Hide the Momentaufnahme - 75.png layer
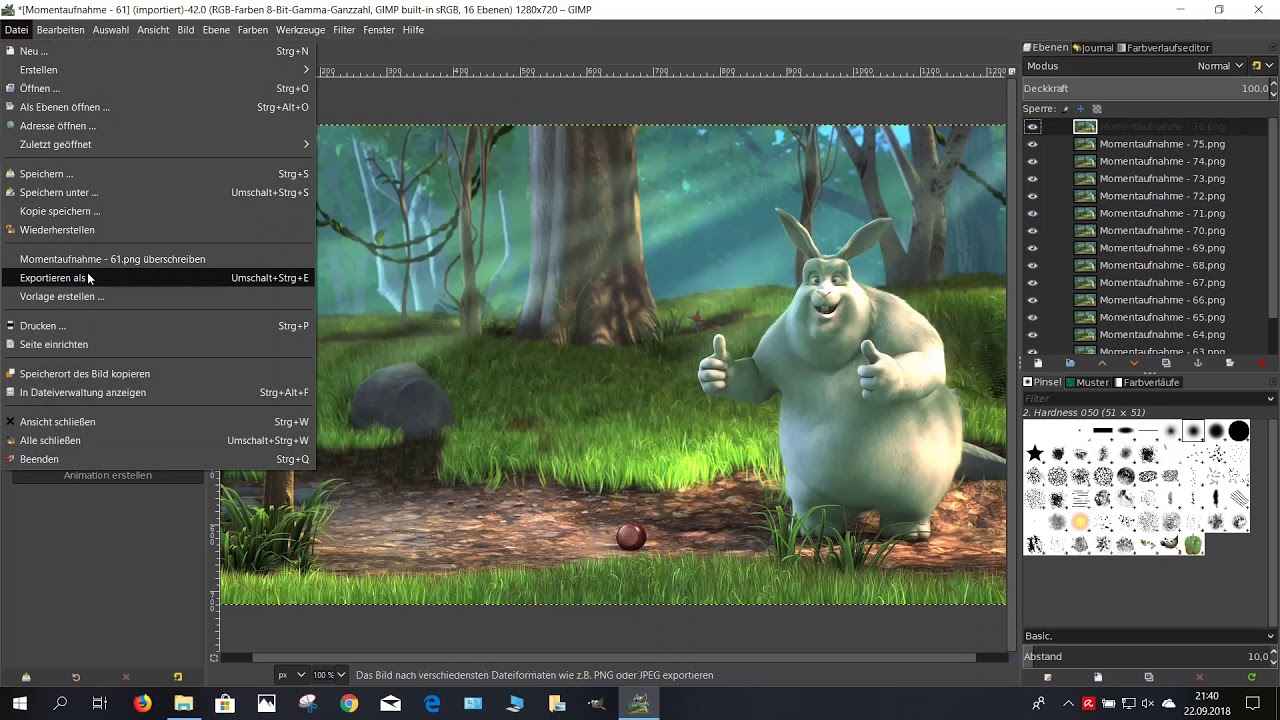The image size is (1280, 720). coord(1033,144)
